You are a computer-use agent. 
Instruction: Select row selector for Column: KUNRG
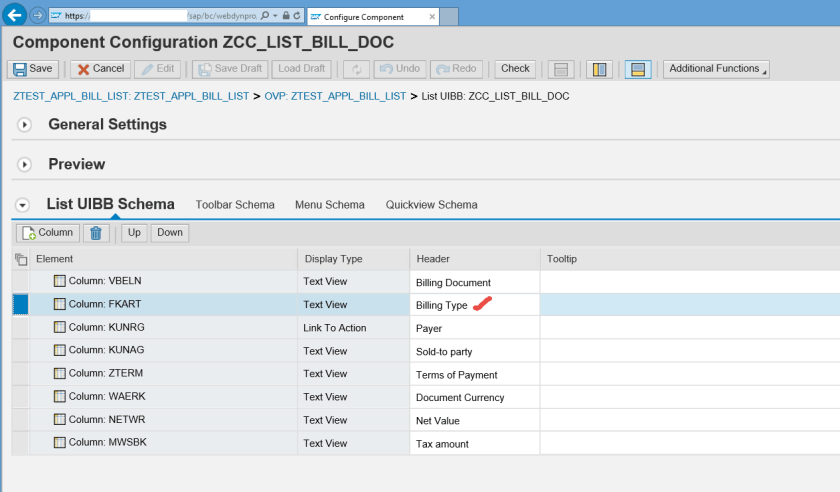coord(20,327)
